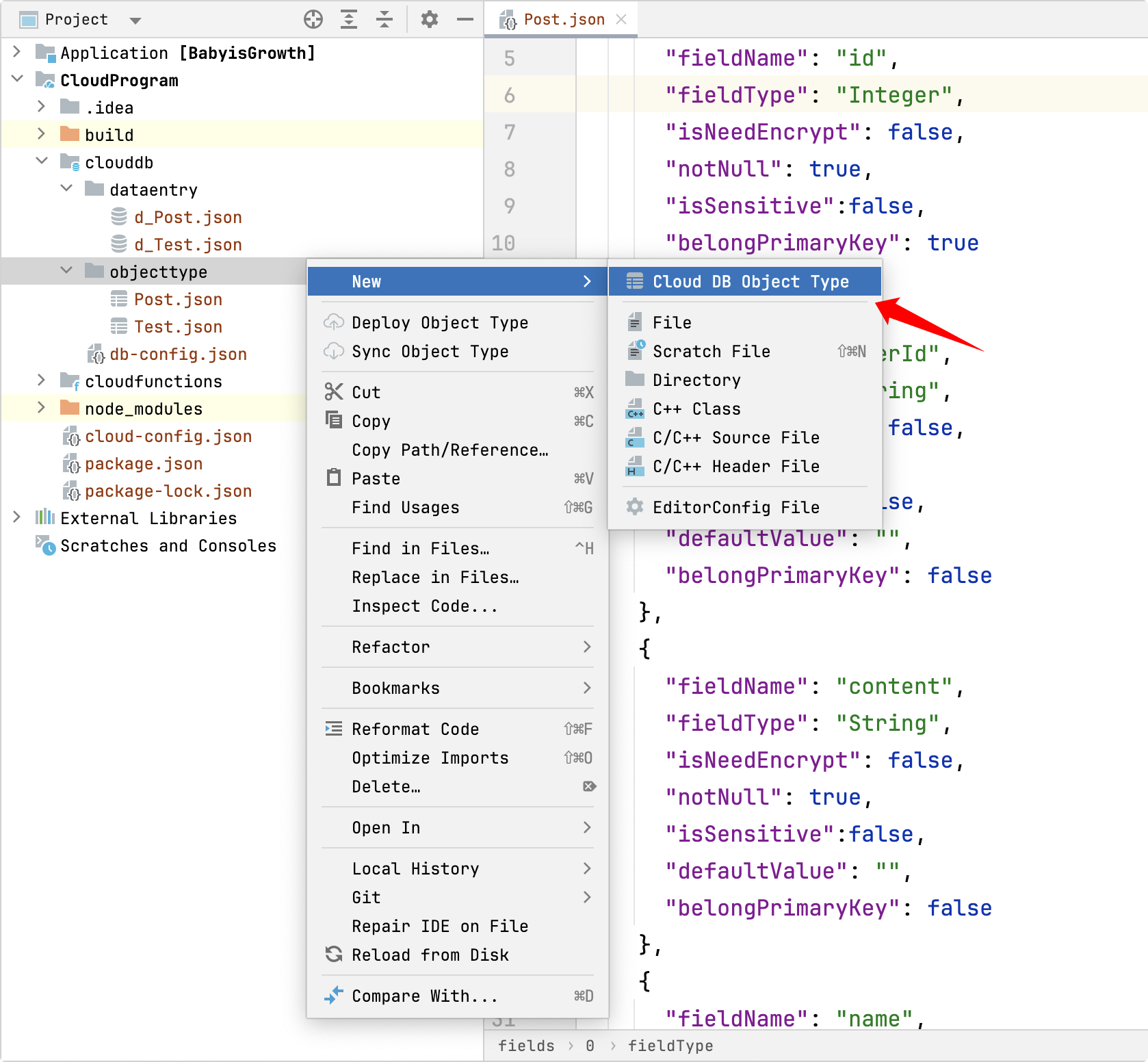
Task: Click the locate/select opened file target icon
Action: tap(313, 19)
